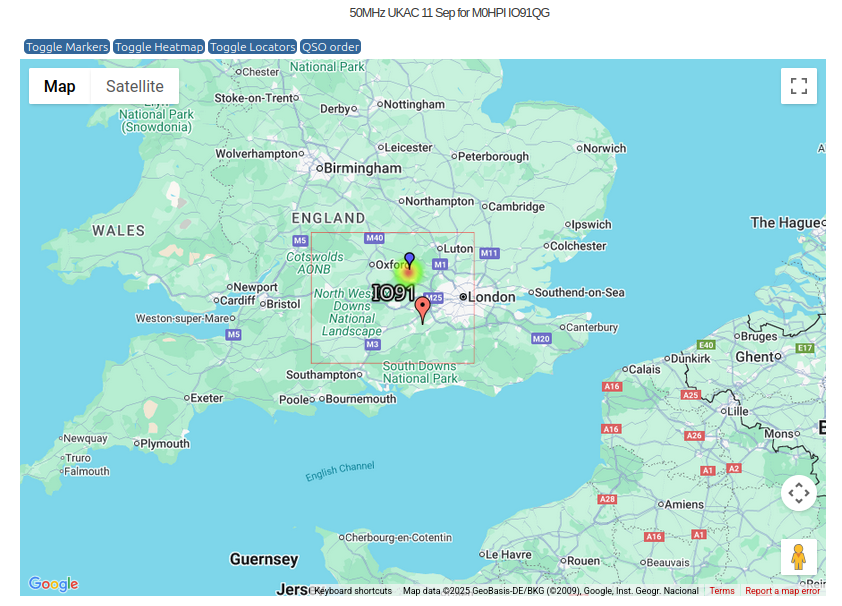This screenshot has height=606, width=842.
Task: Open Keyboard shortcuts on map footer
Action: pos(353,590)
